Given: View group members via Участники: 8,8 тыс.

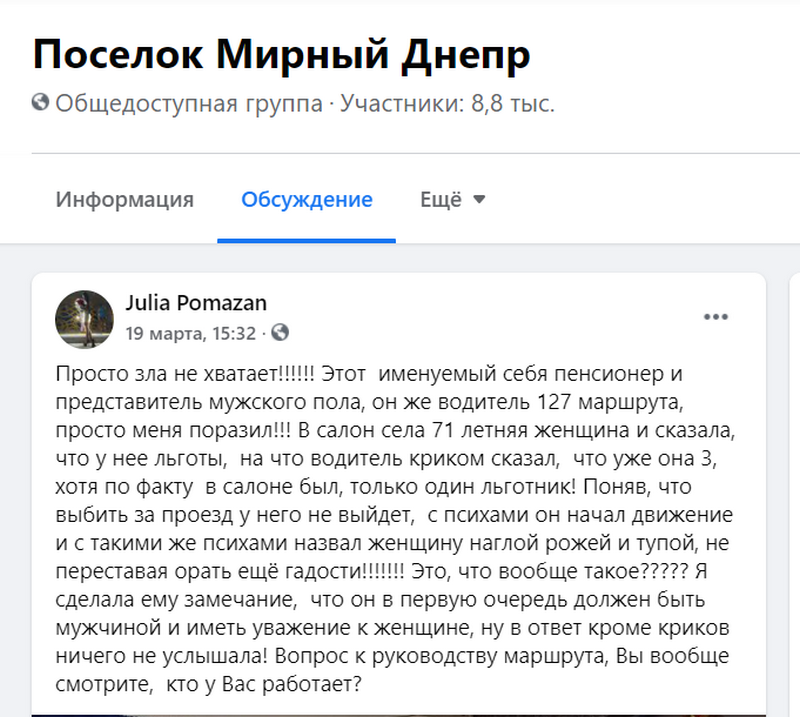Looking at the screenshot, I should coord(447,102).
